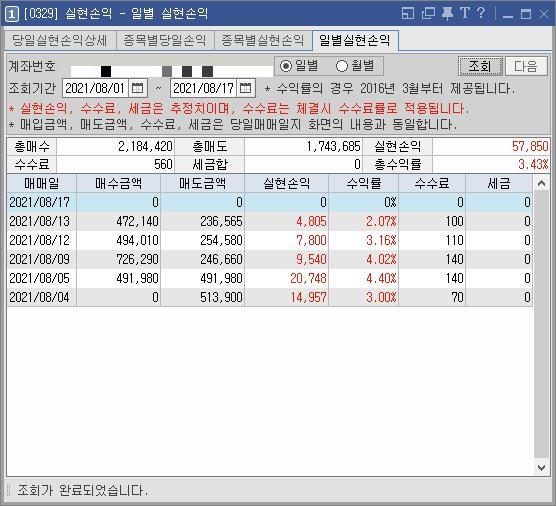Click the total 실현손익 value 57,850

491,146
